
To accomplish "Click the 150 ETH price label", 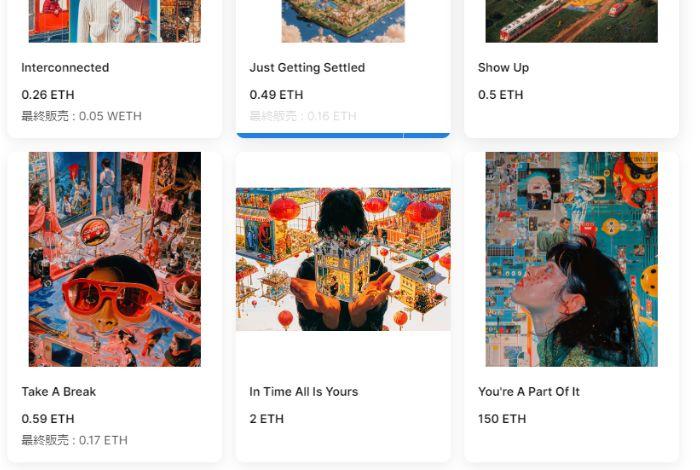I will click(x=502, y=419).
